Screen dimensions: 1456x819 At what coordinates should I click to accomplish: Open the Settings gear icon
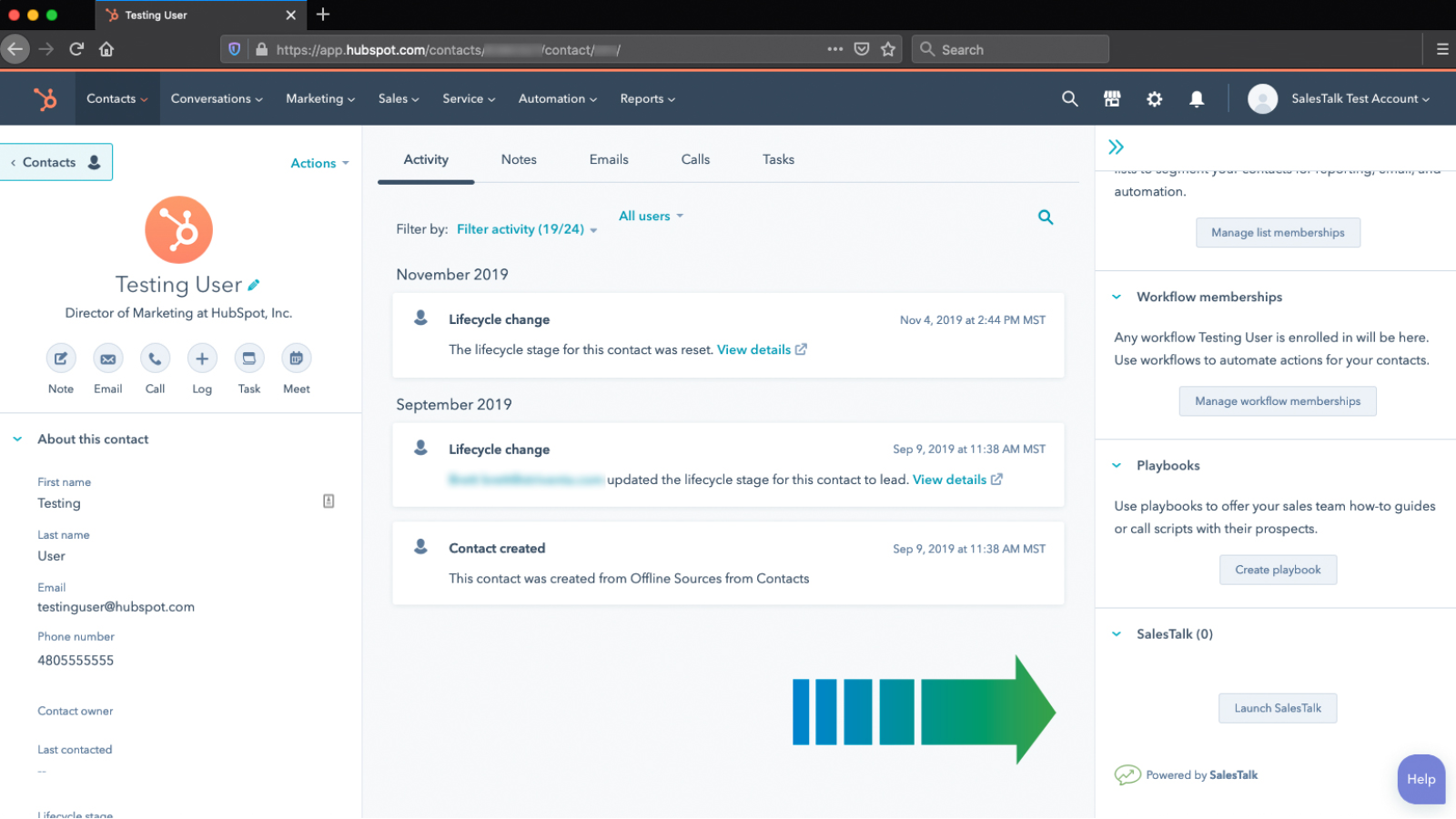pos(1155,98)
